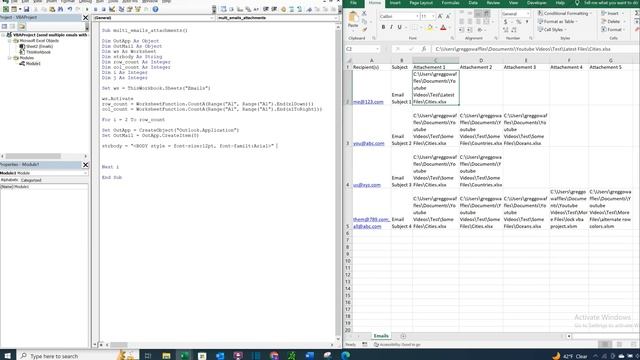Screen dimensions: 640x360
Task: Click Tell me what you want to do box
Action: 608,3
